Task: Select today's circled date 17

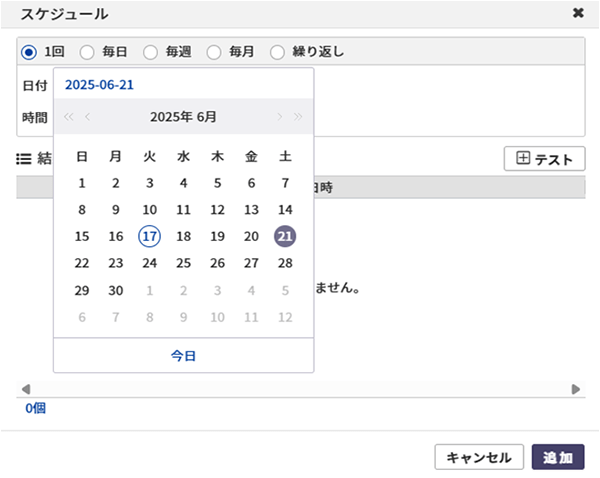Action: (150, 236)
